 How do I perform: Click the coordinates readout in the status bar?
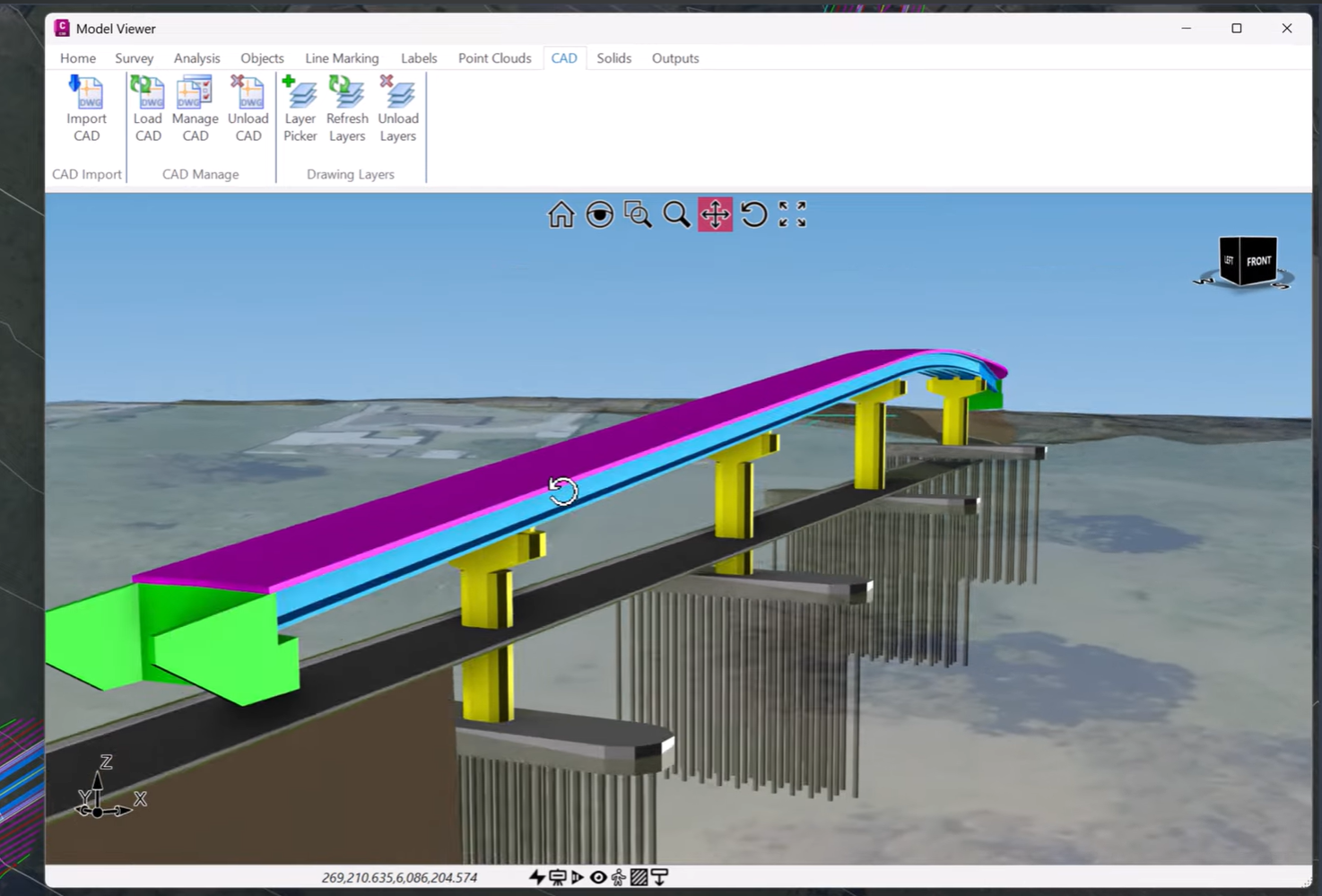(x=399, y=878)
